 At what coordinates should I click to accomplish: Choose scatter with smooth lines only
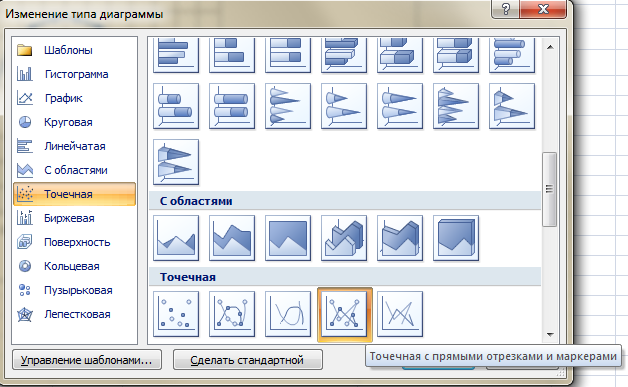288,314
